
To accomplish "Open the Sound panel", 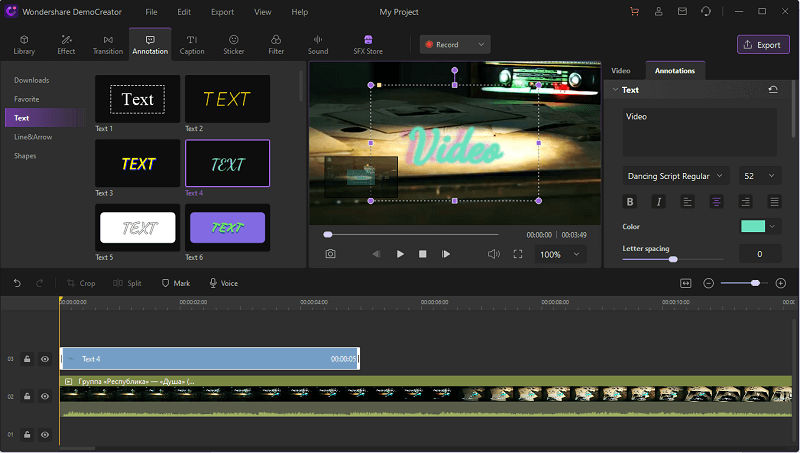I will pos(318,45).
